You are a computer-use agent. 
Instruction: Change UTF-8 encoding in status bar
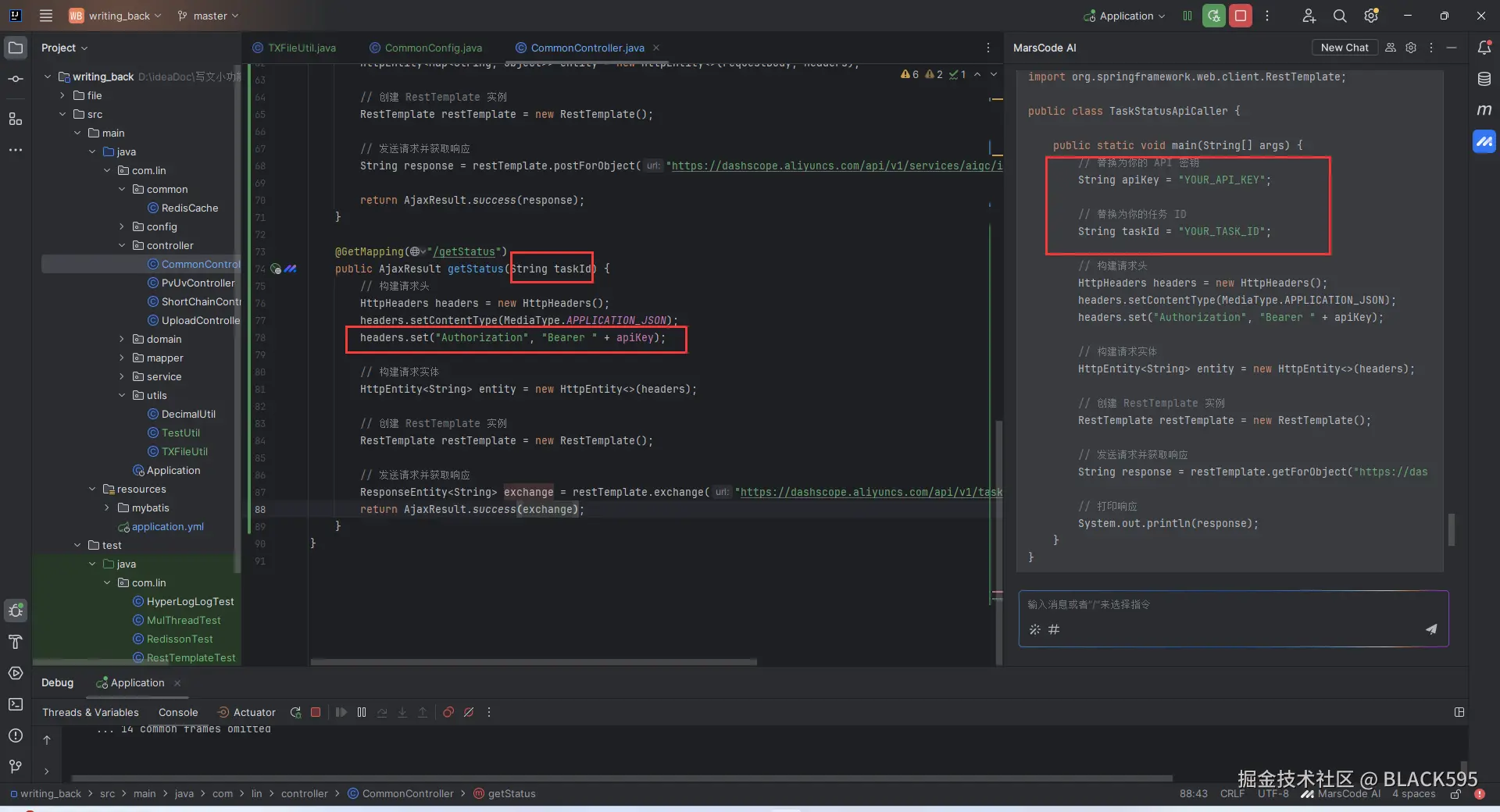click(x=1273, y=794)
